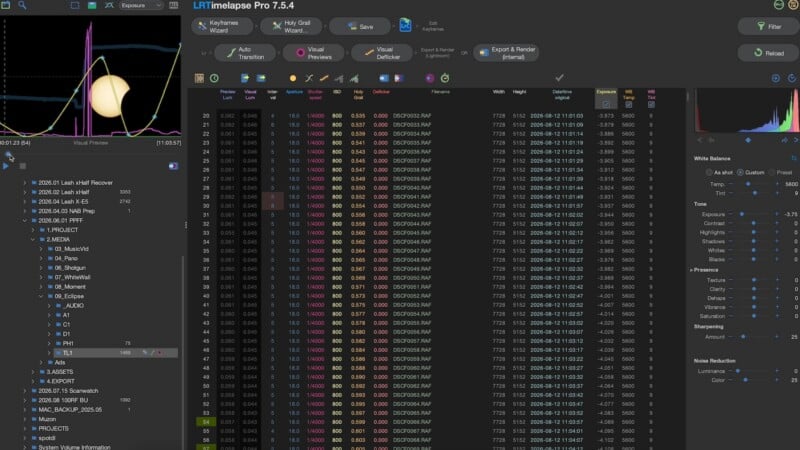The height and width of the screenshot is (450, 800).
Task: Click the Save button
Action: [360, 27]
